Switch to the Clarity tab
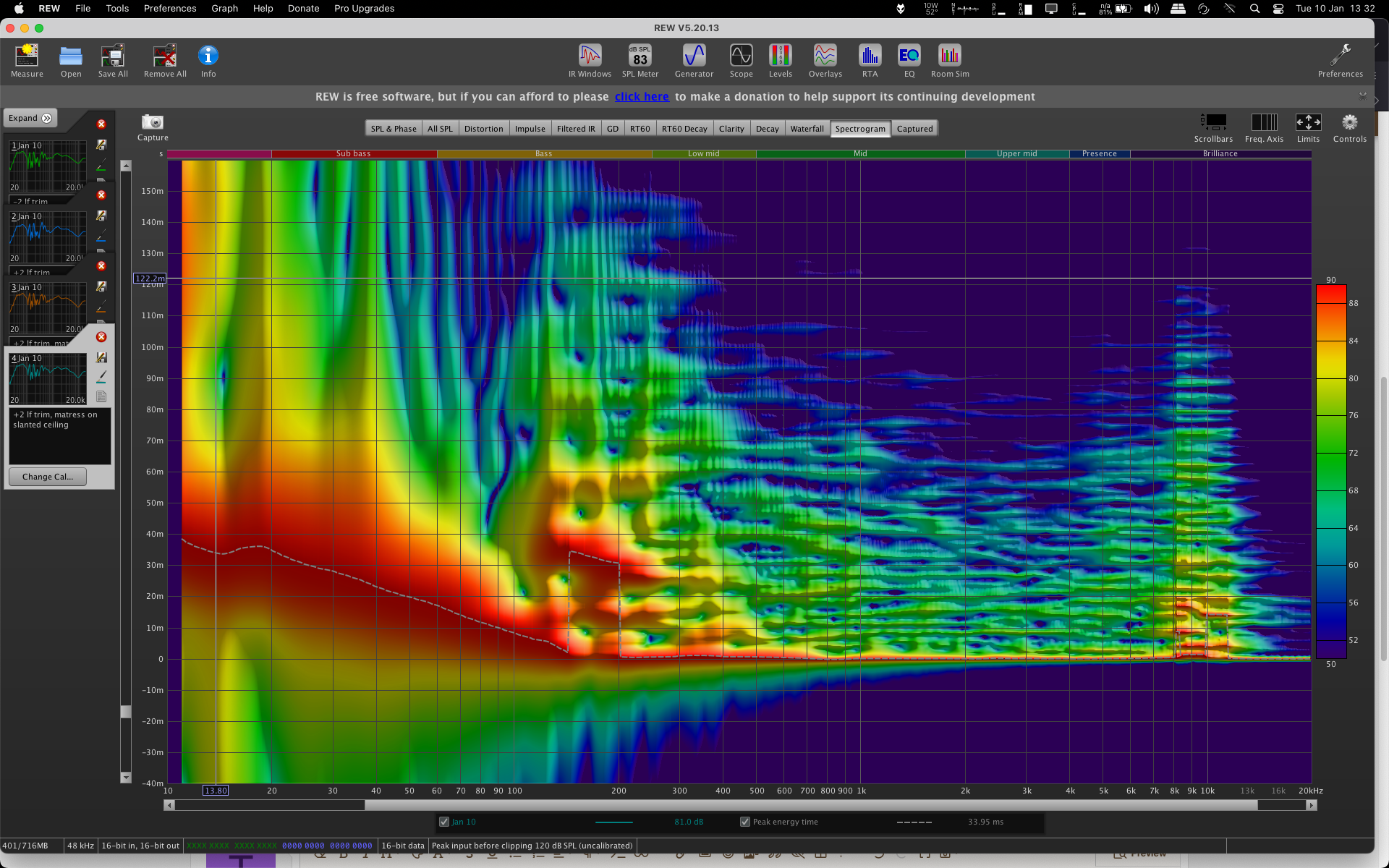1389x868 pixels. click(731, 129)
